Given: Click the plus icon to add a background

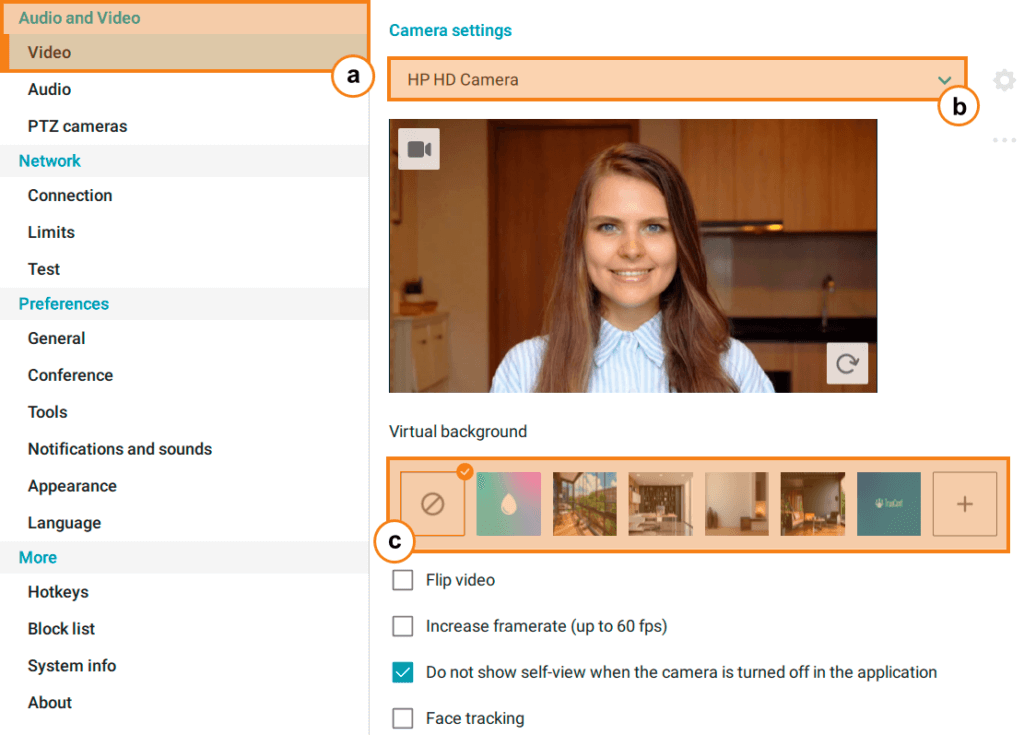Looking at the screenshot, I should click(964, 503).
